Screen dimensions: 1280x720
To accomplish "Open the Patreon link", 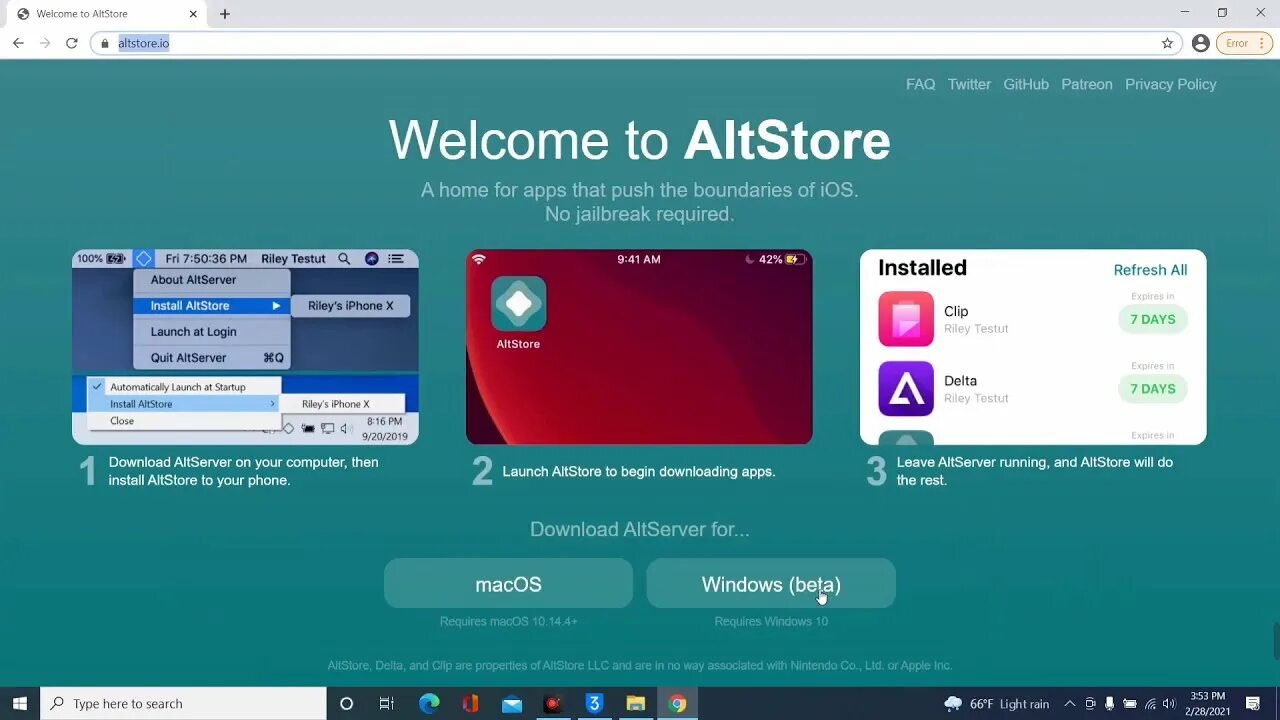I will click(1086, 84).
